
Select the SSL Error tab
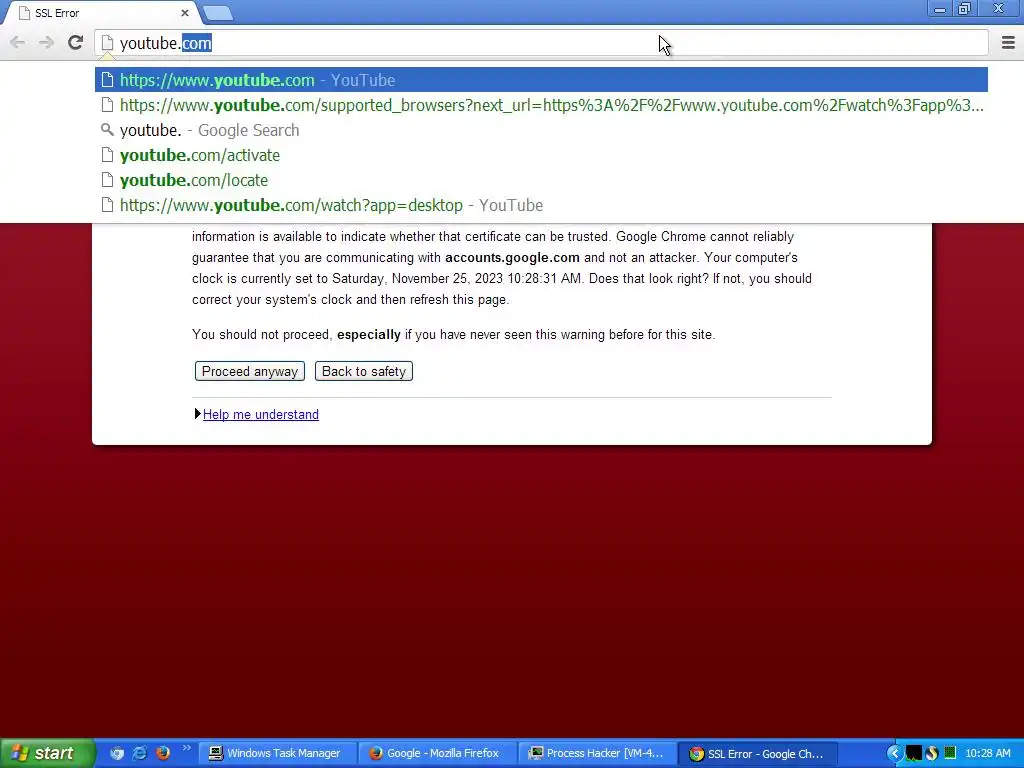click(x=103, y=13)
